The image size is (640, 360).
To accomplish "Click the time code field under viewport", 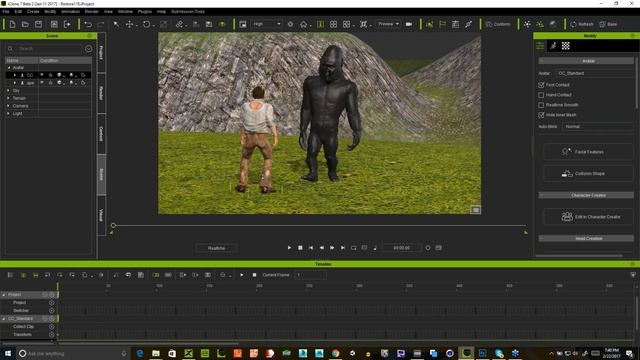I will point(402,248).
